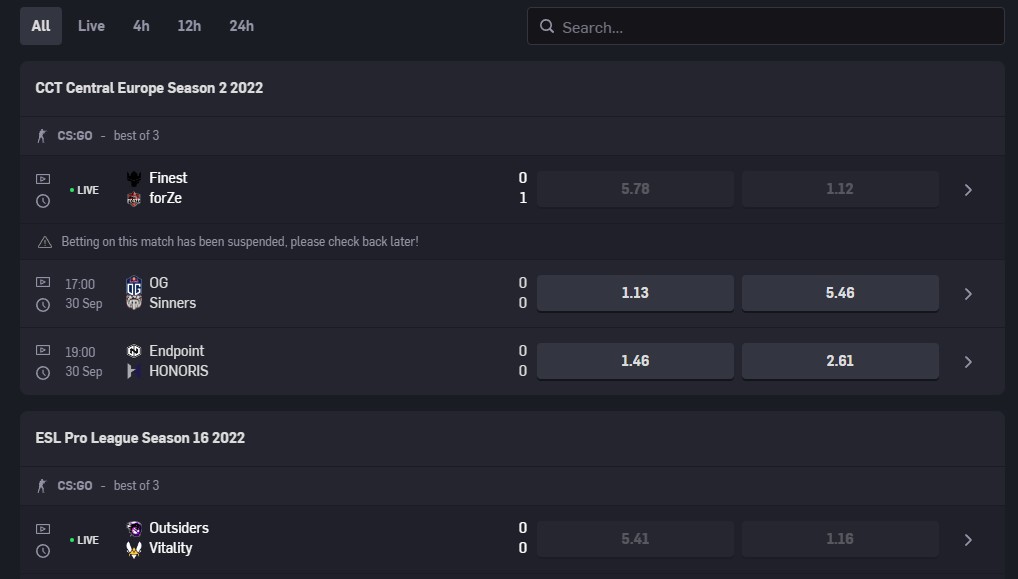Select the Live filter tab
1018x579 pixels.
[x=91, y=26]
